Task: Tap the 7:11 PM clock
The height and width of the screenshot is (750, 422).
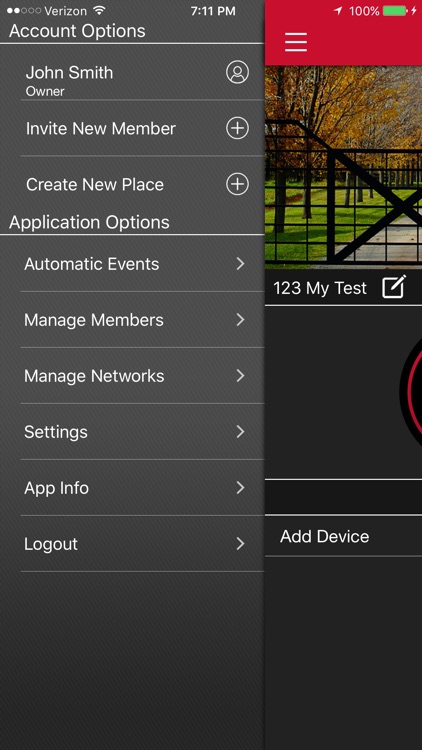Action: tap(213, 11)
